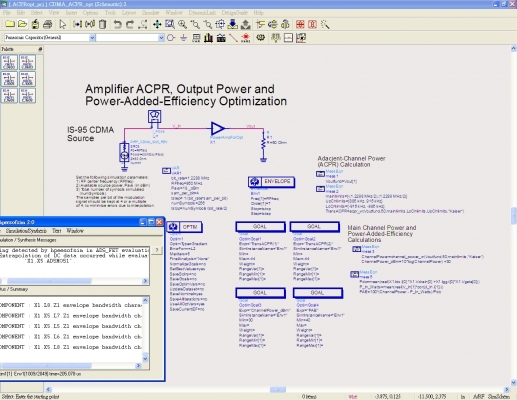The height and width of the screenshot is (400, 517).
Task: Click the 'IS-95 CDMA Source' label
Action: tap(90, 134)
